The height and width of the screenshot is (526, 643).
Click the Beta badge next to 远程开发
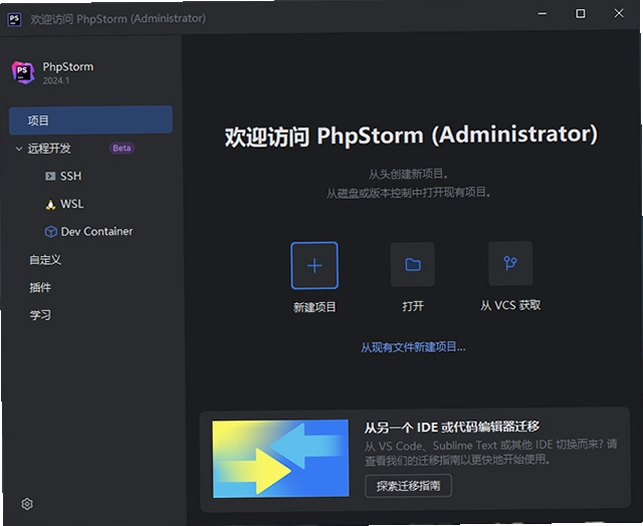click(122, 148)
